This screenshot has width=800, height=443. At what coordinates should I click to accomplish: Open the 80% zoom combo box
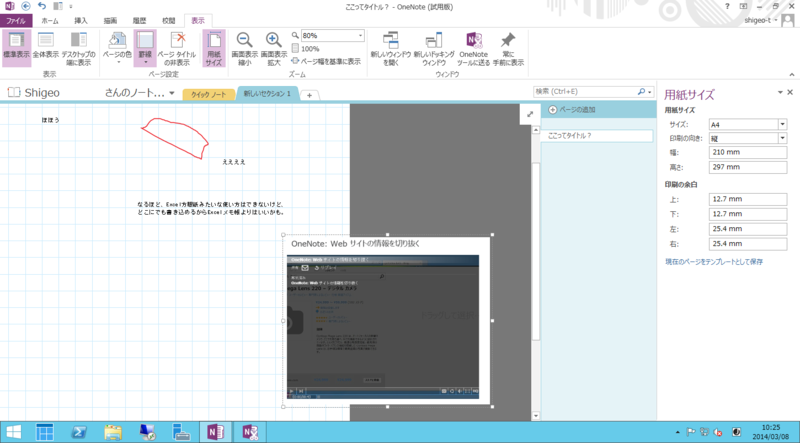[333, 36]
